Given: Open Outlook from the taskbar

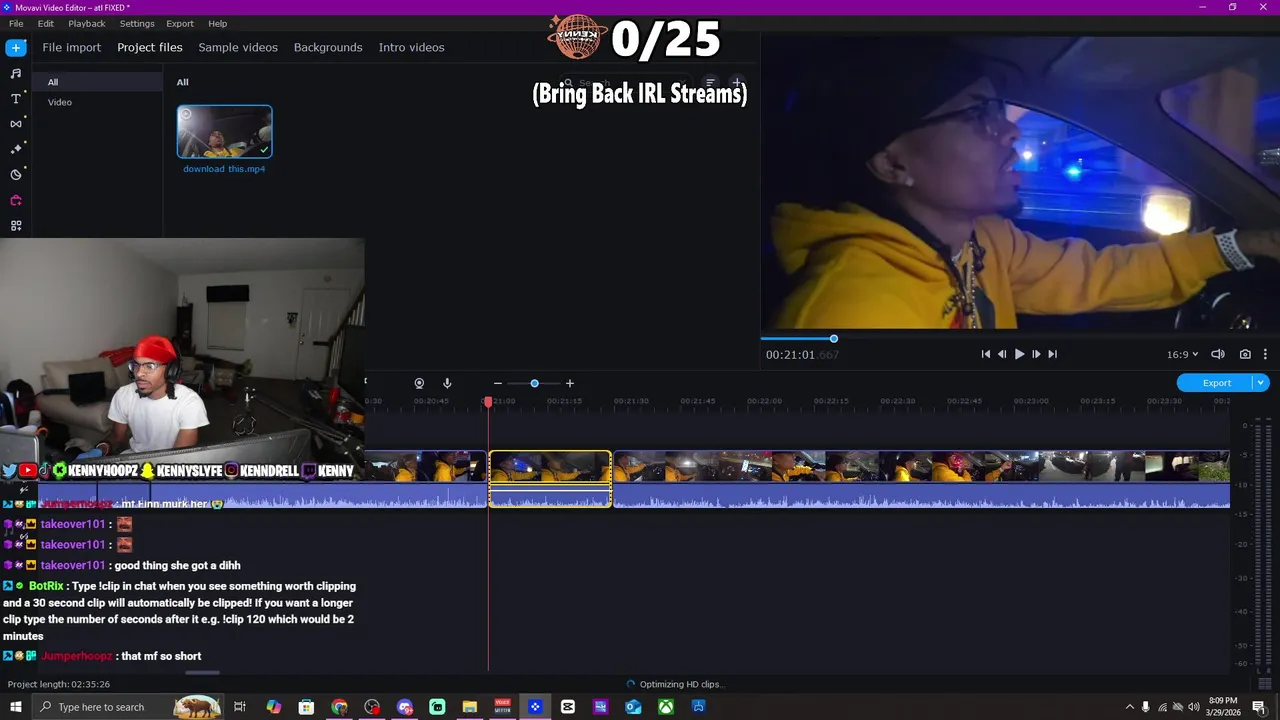Looking at the screenshot, I should pos(633,707).
